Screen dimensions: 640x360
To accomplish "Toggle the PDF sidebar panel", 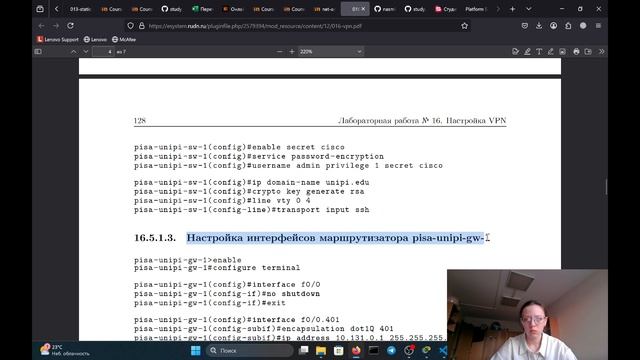I will 38,52.
